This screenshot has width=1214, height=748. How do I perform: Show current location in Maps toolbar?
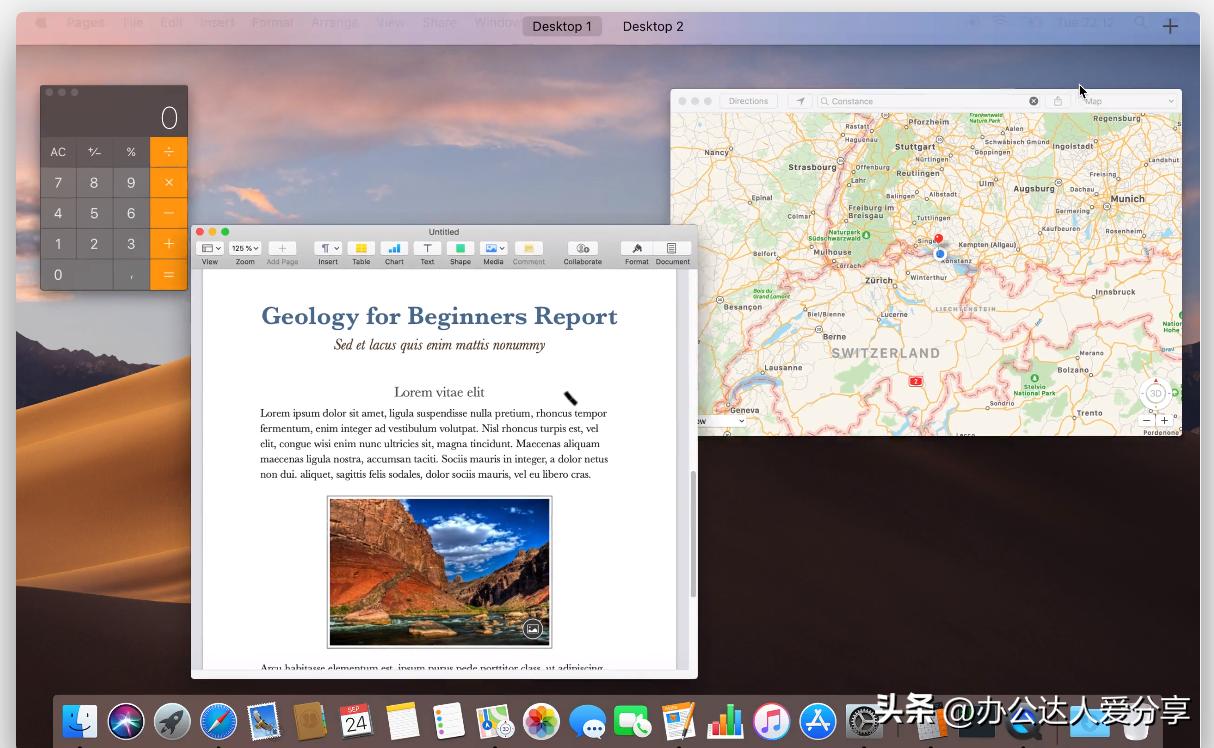799,101
